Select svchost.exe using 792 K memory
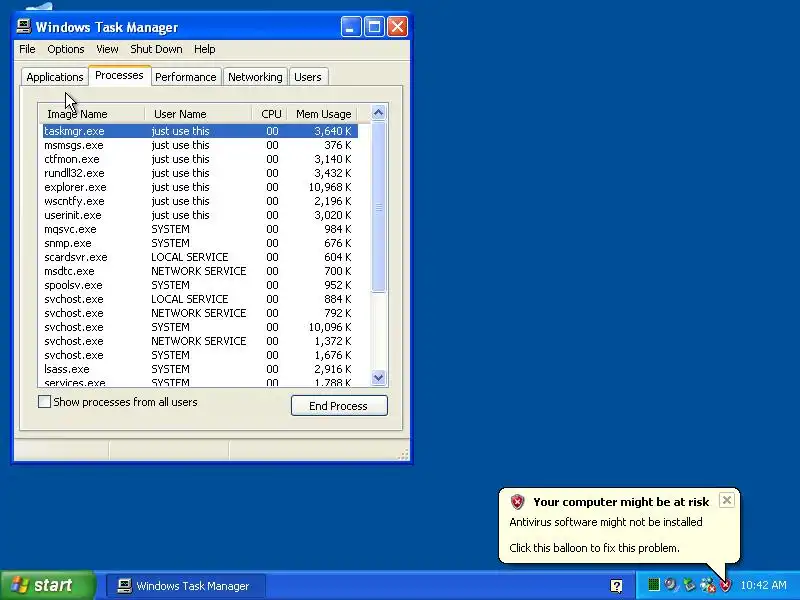Image resolution: width=800 pixels, height=600 pixels. coord(200,313)
